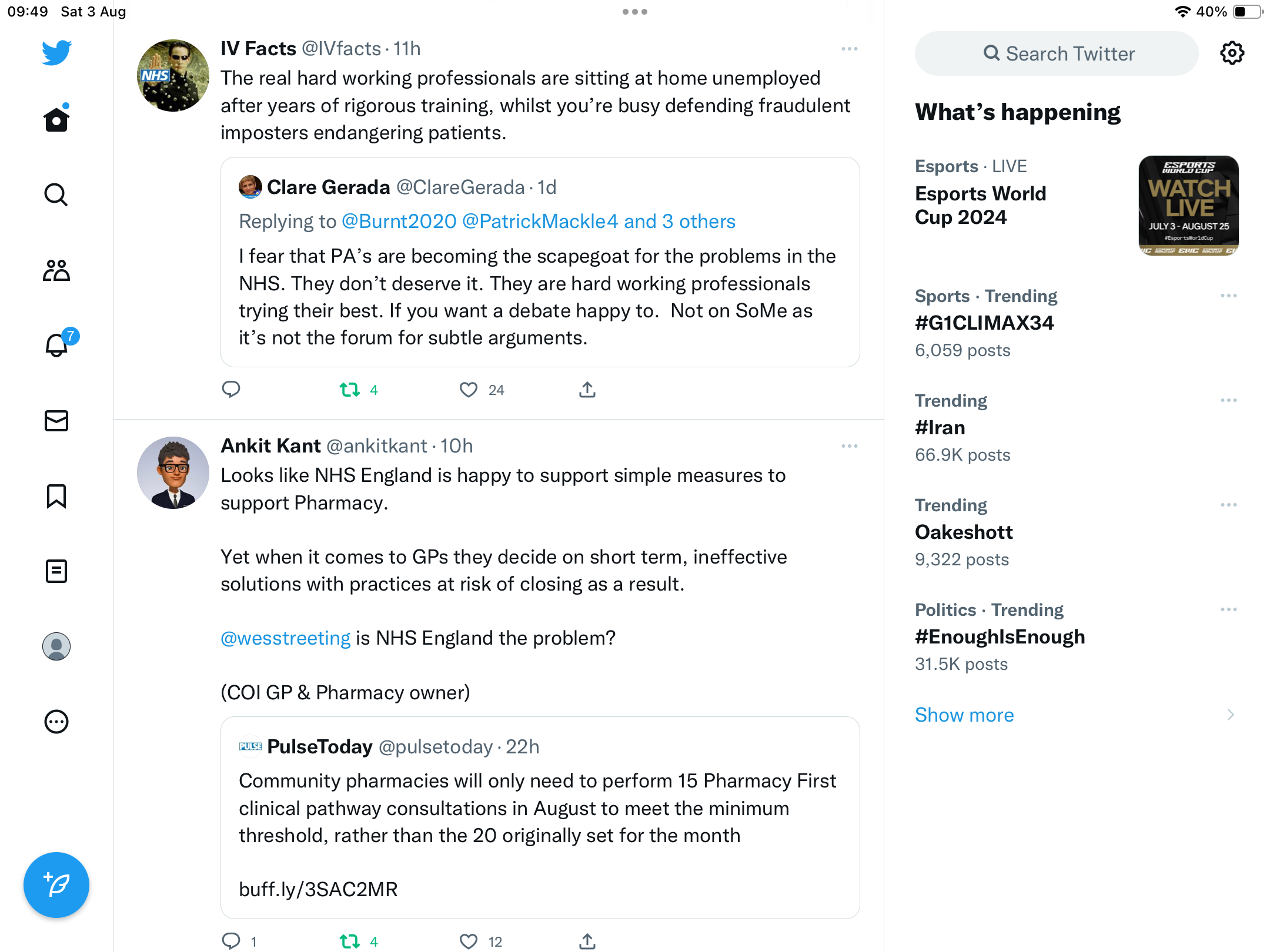The width and height of the screenshot is (1270, 952).
Task: Open the Messages envelope icon
Action: (x=56, y=421)
